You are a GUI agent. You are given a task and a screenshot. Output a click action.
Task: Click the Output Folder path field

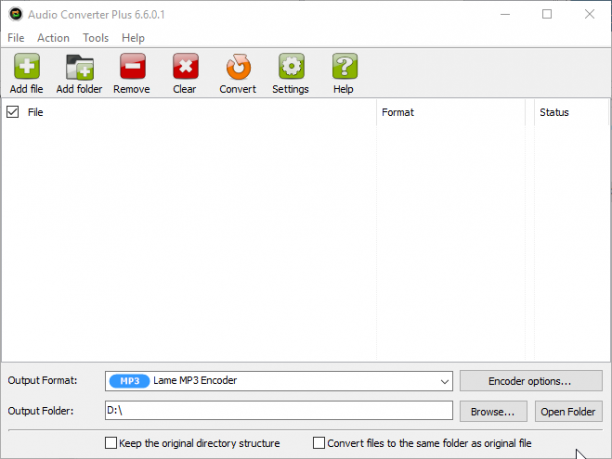tap(279, 411)
